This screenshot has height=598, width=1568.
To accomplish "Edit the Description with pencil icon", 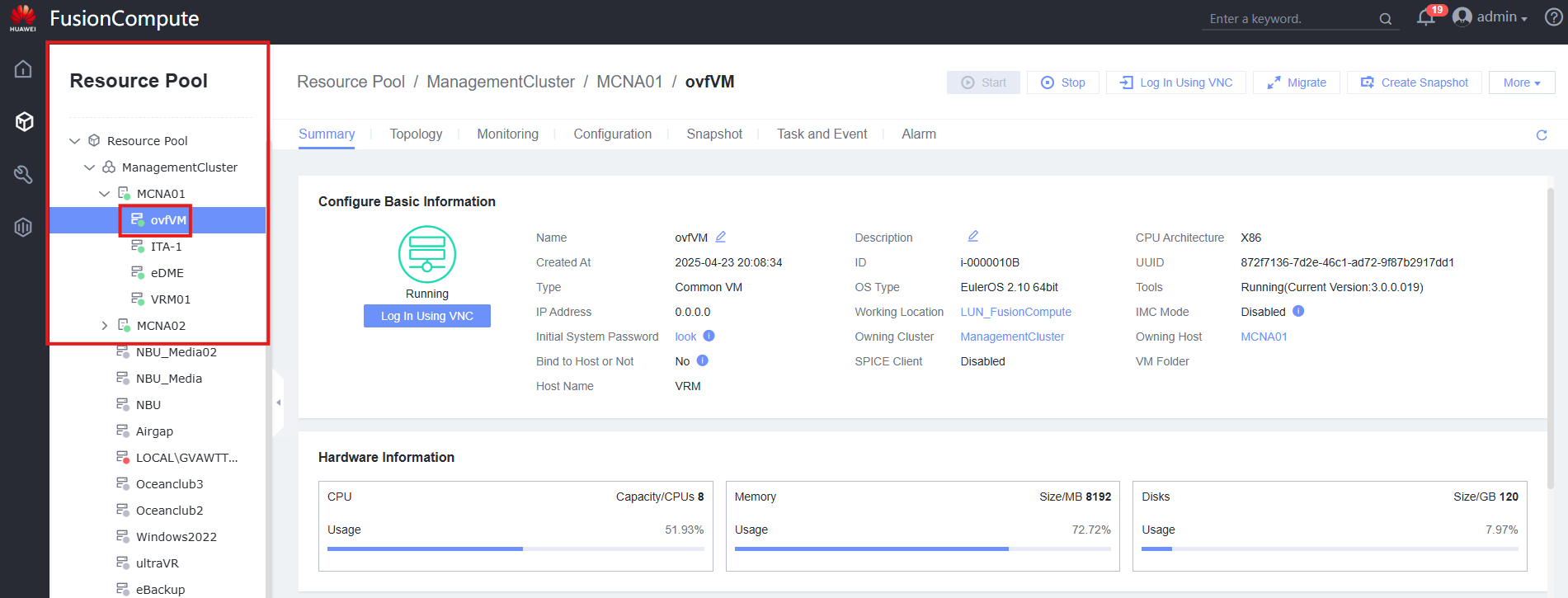I will point(973,236).
